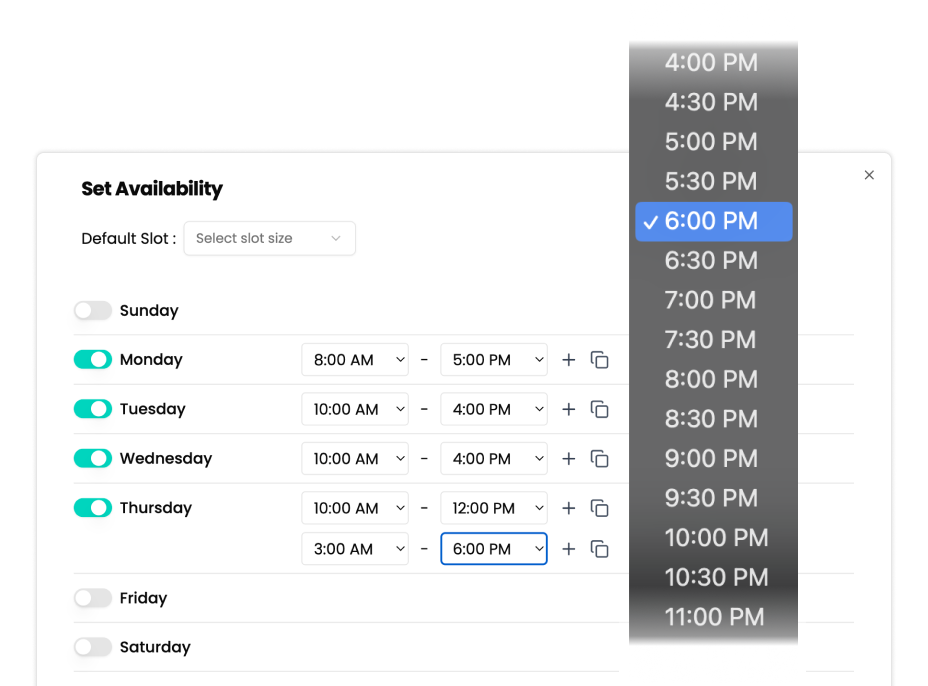Screen dimensions: 928x686
Task: Copy Monday's time slot to other days
Action: pos(600,360)
